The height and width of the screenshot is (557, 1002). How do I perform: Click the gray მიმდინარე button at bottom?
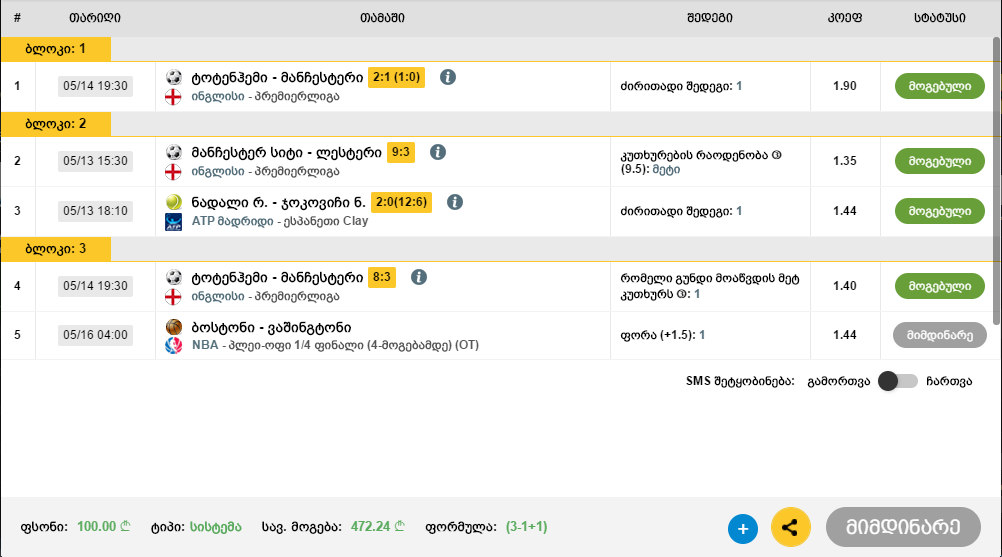click(x=903, y=527)
